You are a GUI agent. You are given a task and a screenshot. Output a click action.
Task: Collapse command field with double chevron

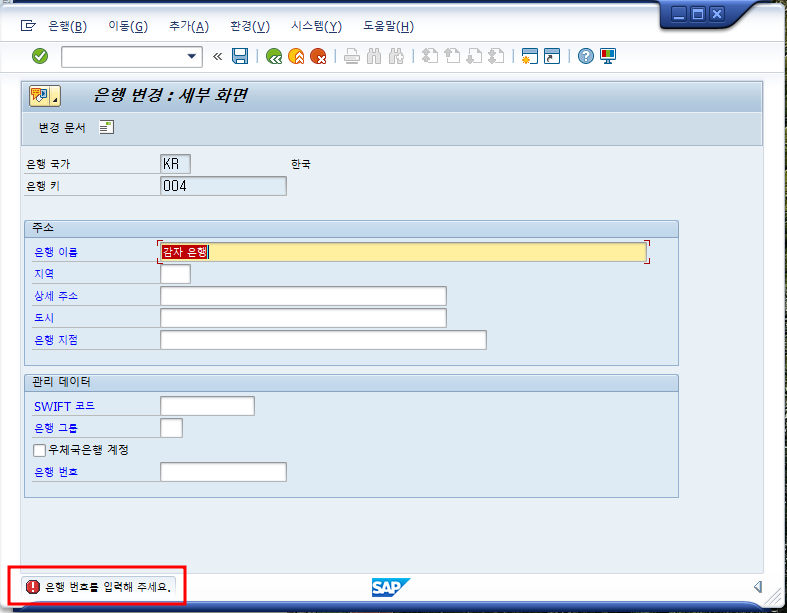217,56
